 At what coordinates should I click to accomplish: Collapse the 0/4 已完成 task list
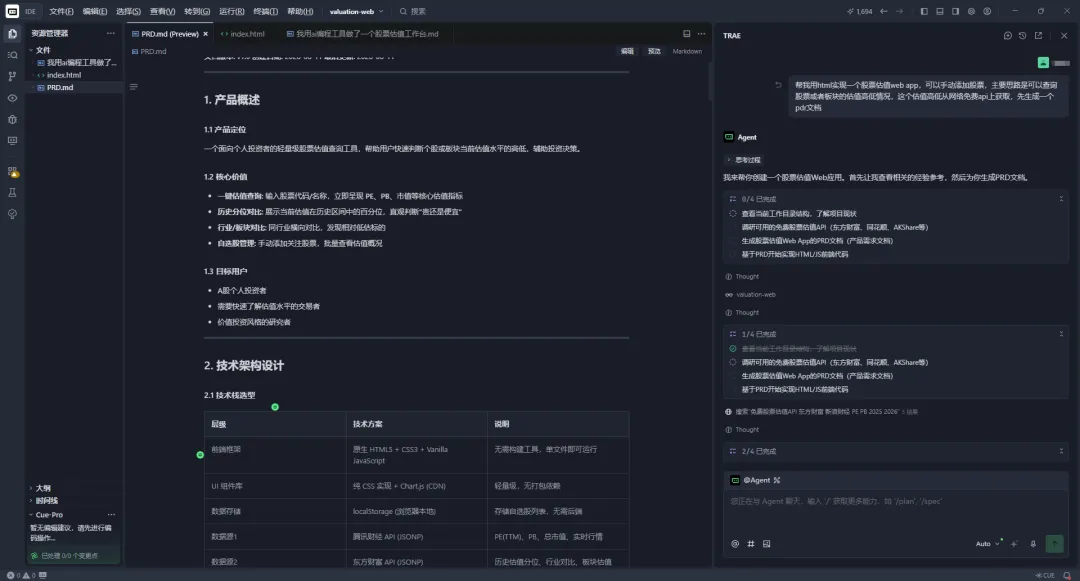click(1061, 199)
